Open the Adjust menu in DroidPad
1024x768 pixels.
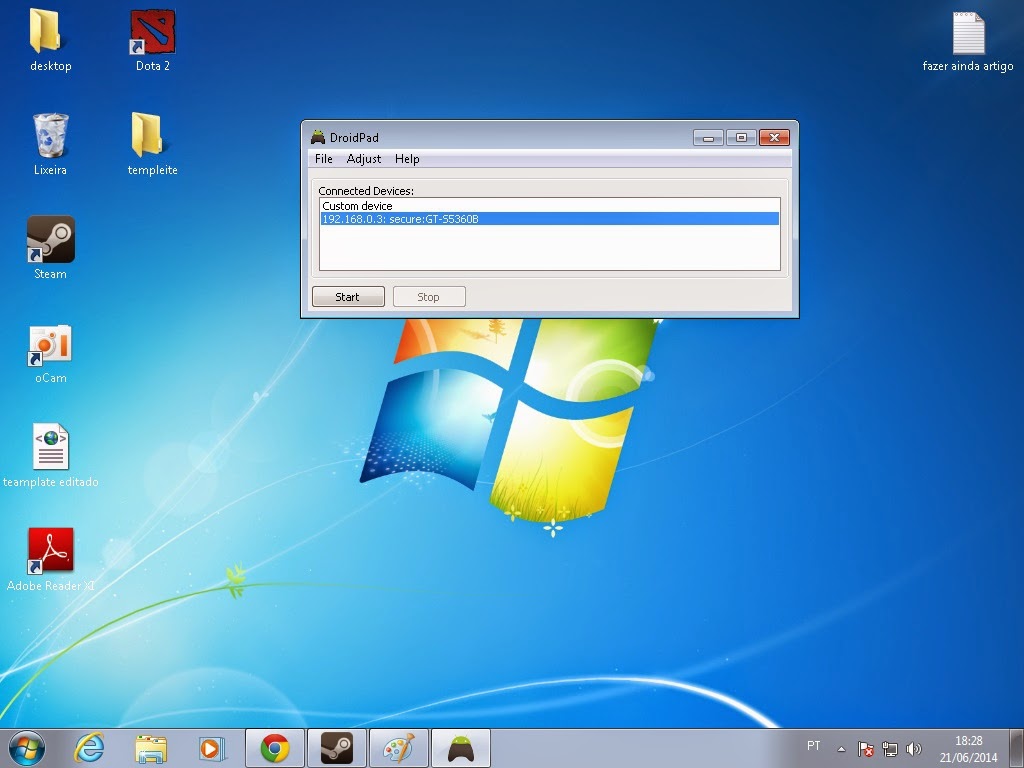(364, 159)
